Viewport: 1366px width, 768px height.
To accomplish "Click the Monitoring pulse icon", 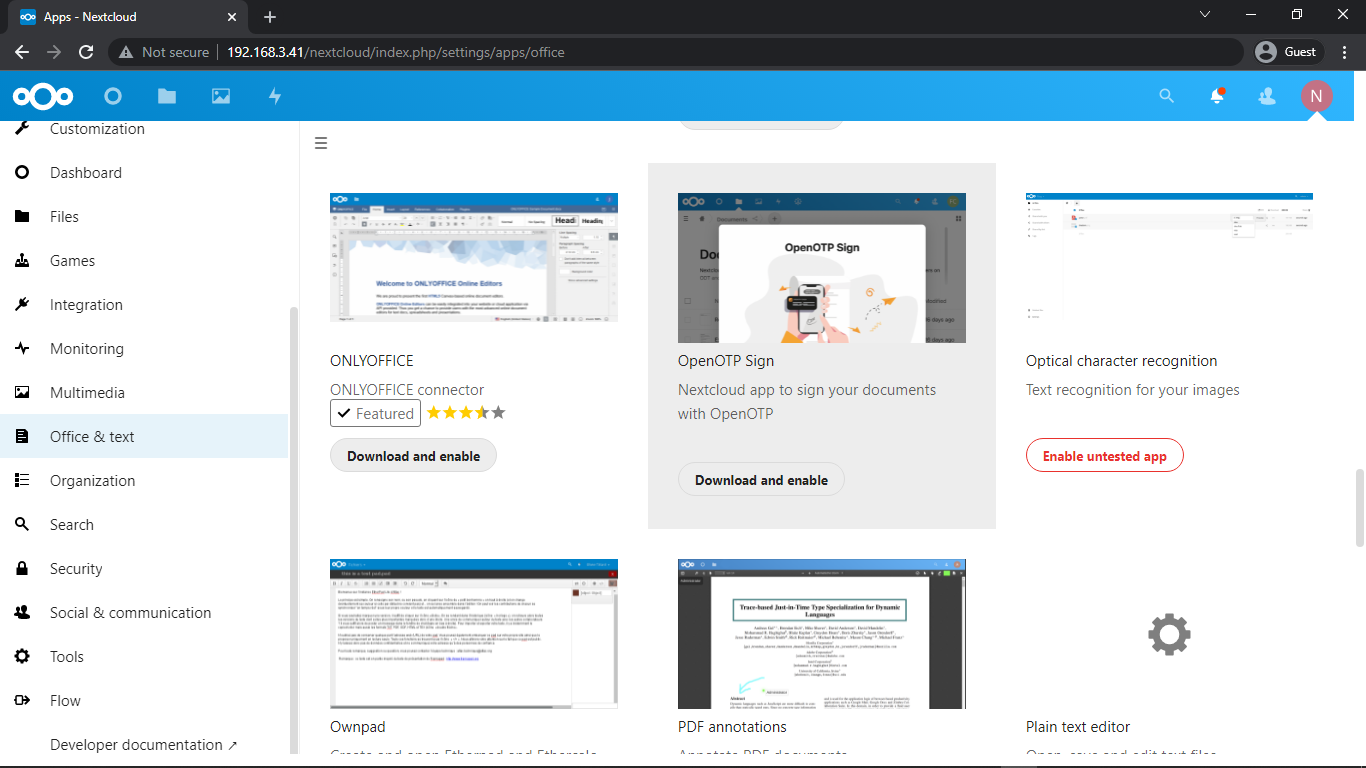I will 22,349.
